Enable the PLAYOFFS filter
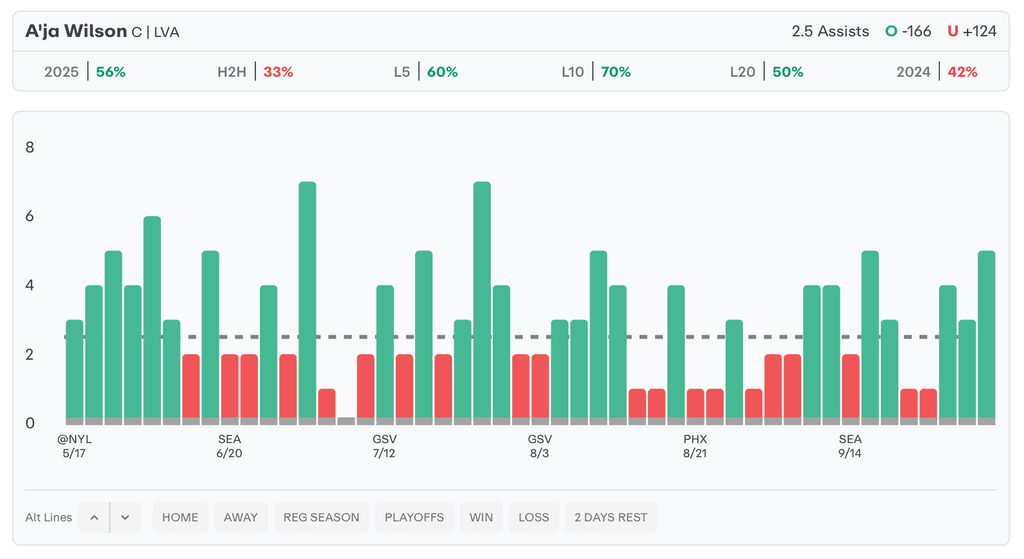 [415, 517]
